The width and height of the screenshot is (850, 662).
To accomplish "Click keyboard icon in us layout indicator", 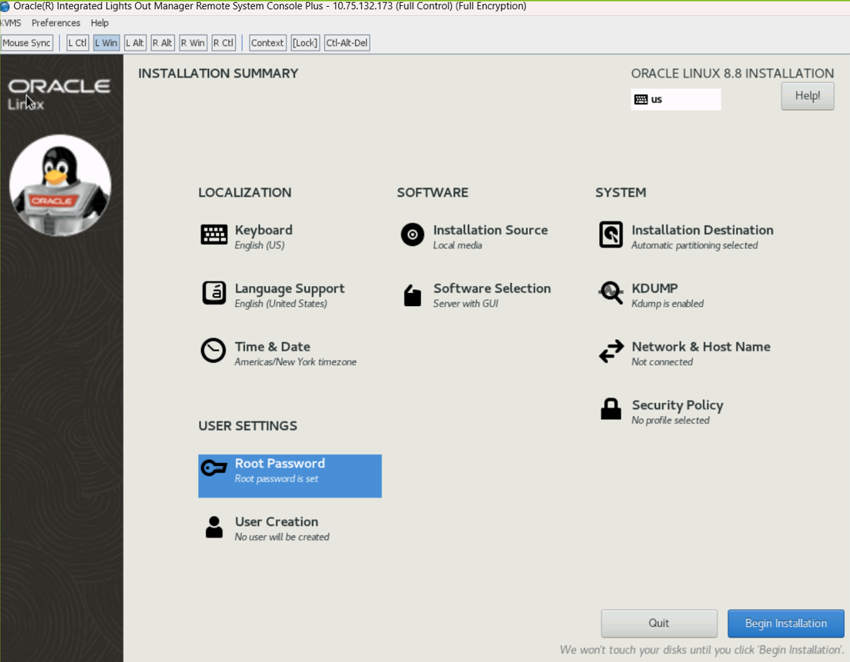I will [641, 99].
